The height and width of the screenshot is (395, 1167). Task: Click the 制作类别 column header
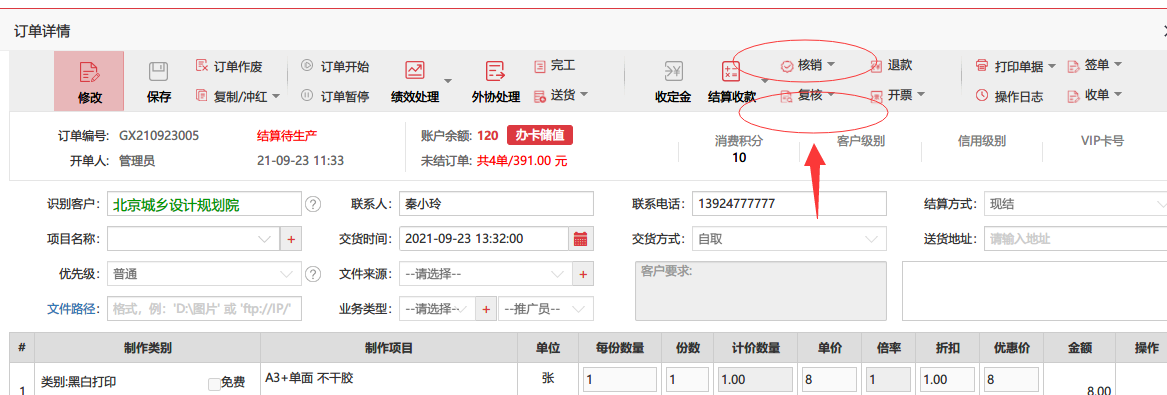(147, 347)
